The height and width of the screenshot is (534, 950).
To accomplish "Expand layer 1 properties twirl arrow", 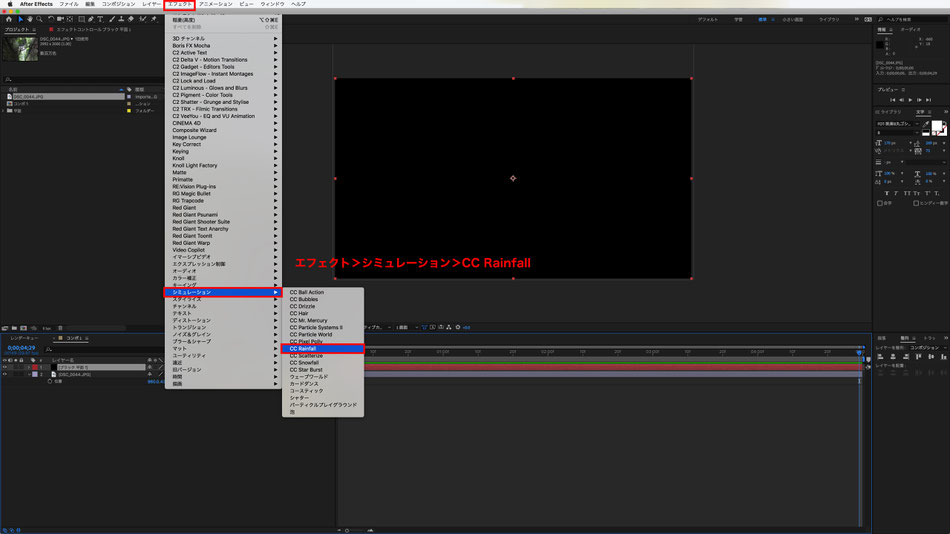I will click(28, 367).
